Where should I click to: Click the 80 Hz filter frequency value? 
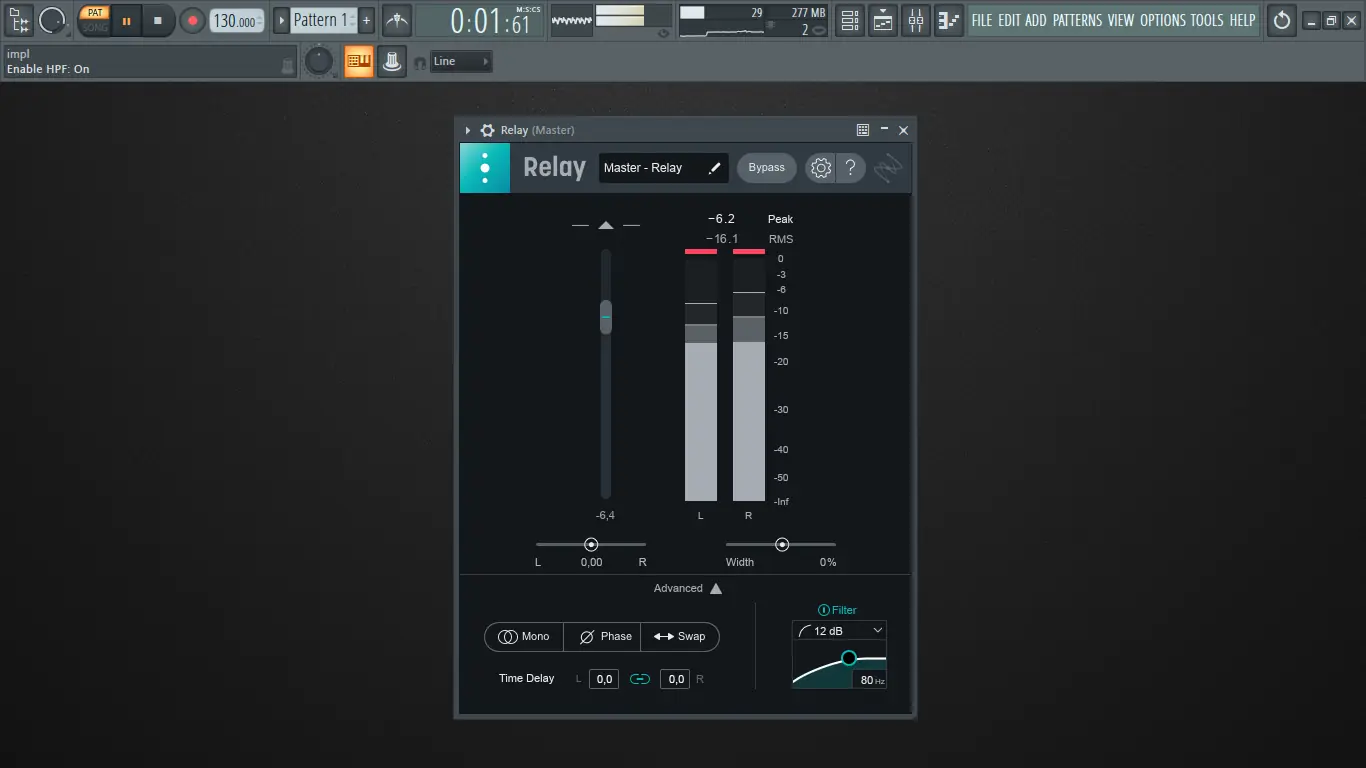pyautogui.click(x=872, y=681)
